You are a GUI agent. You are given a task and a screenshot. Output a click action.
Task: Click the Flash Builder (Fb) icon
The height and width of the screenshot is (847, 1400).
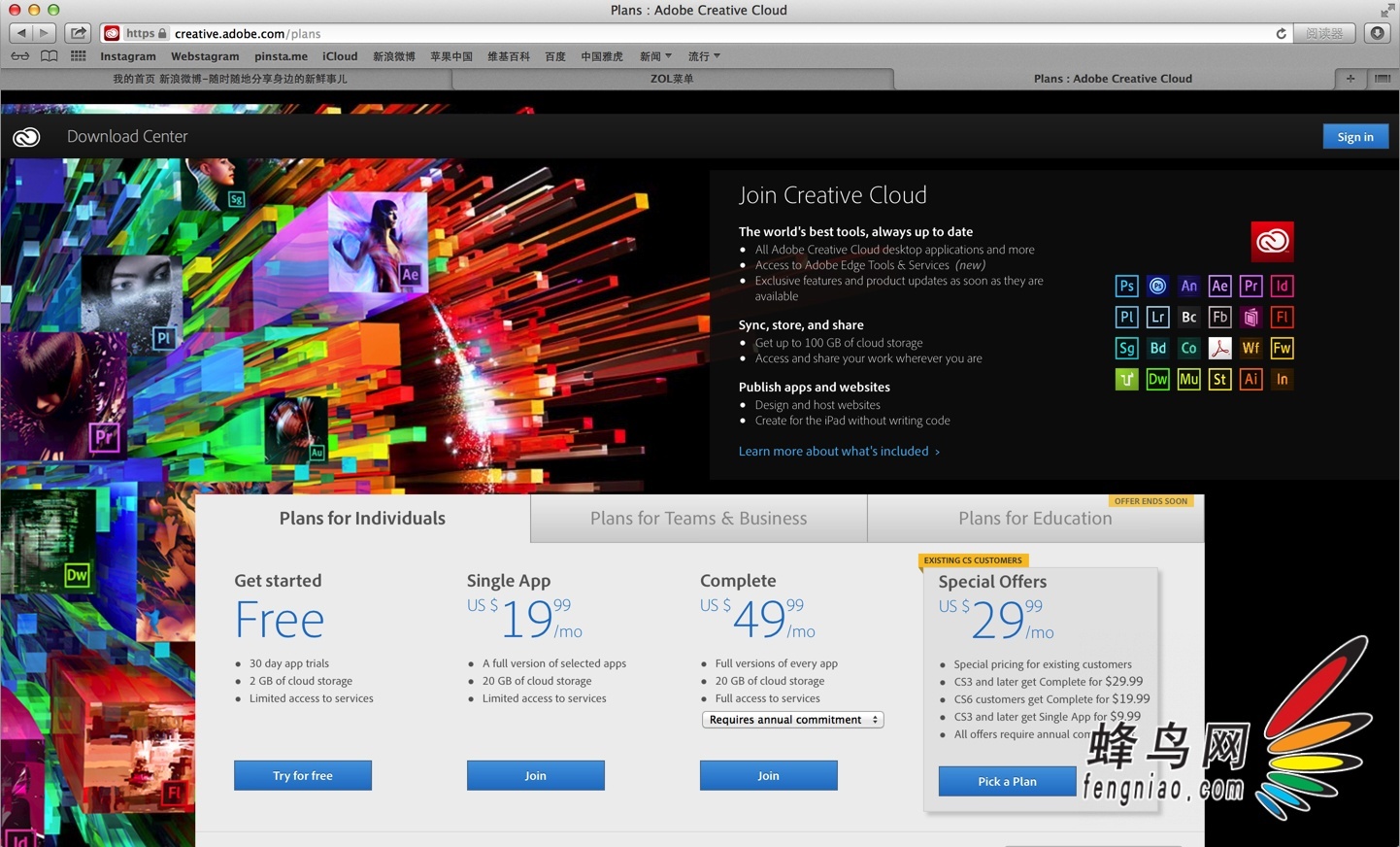[x=1219, y=317]
